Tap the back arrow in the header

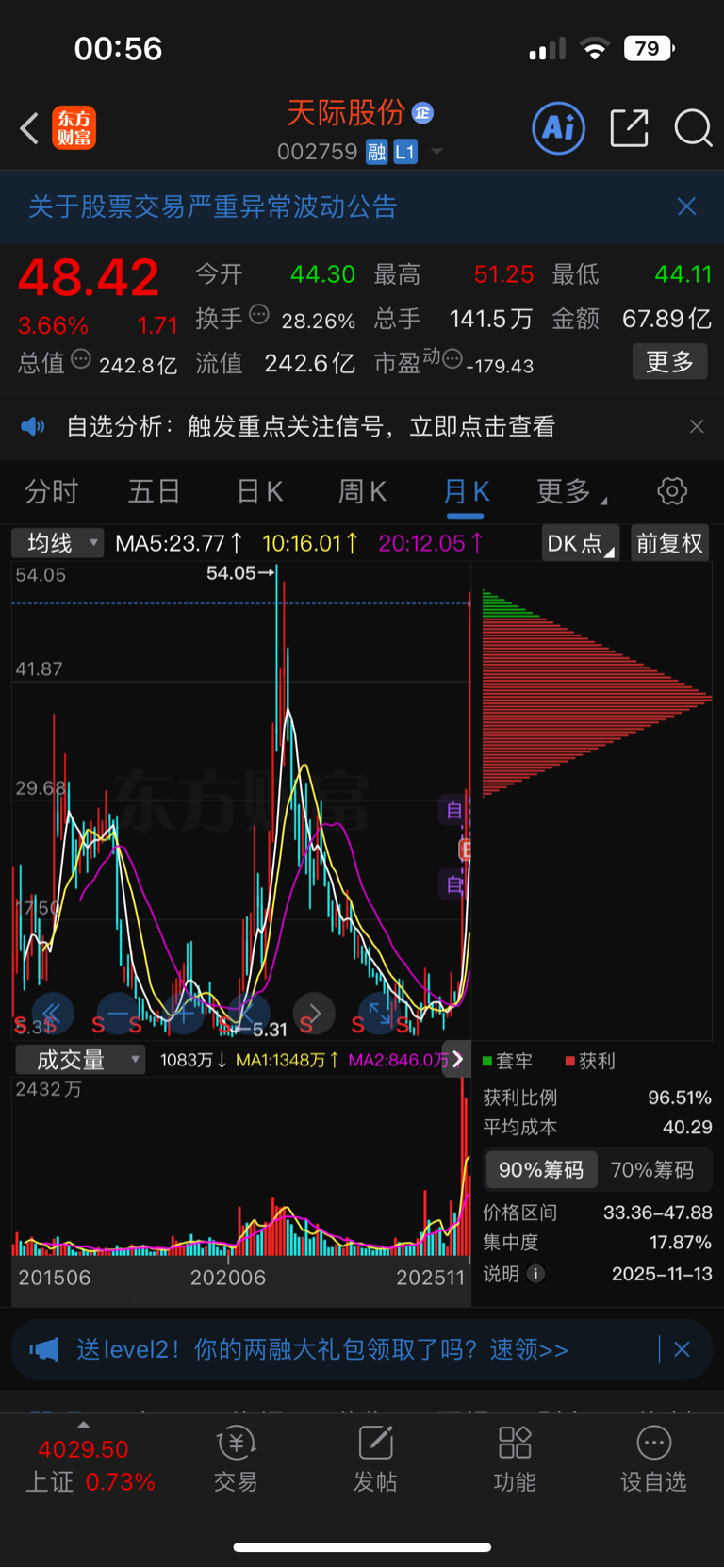click(x=29, y=128)
